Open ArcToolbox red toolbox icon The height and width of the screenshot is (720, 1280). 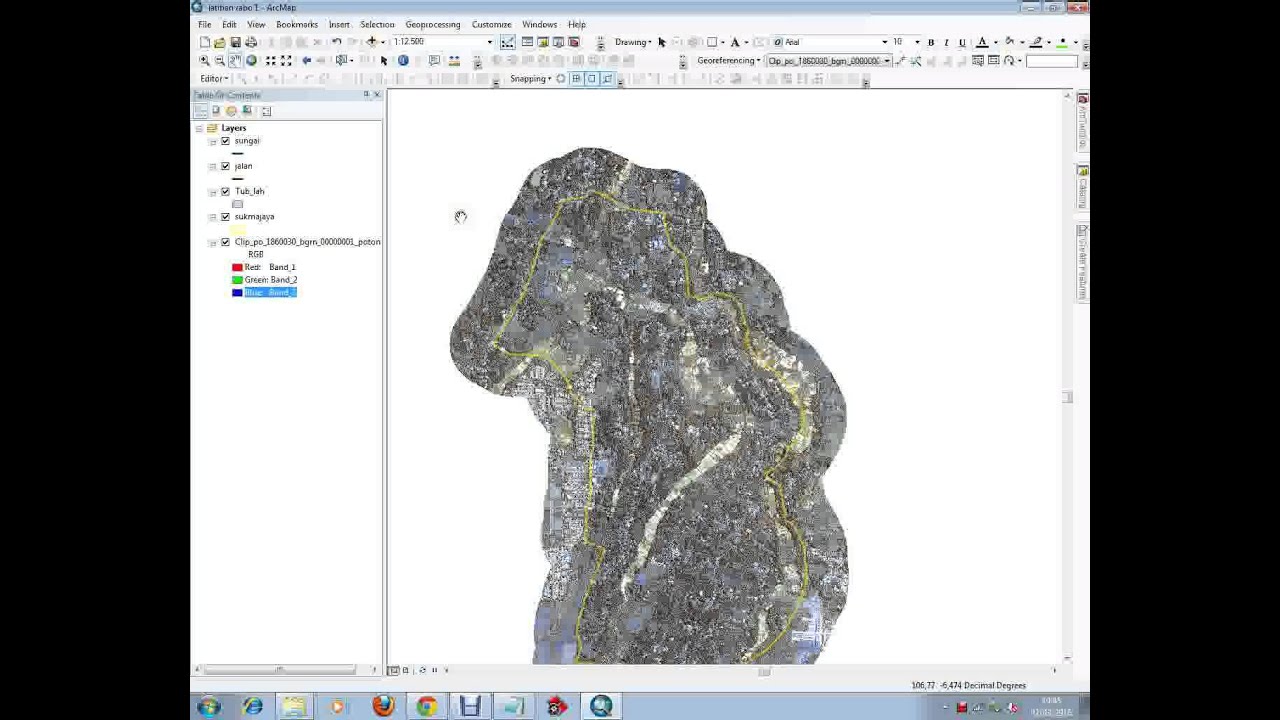[574, 42]
